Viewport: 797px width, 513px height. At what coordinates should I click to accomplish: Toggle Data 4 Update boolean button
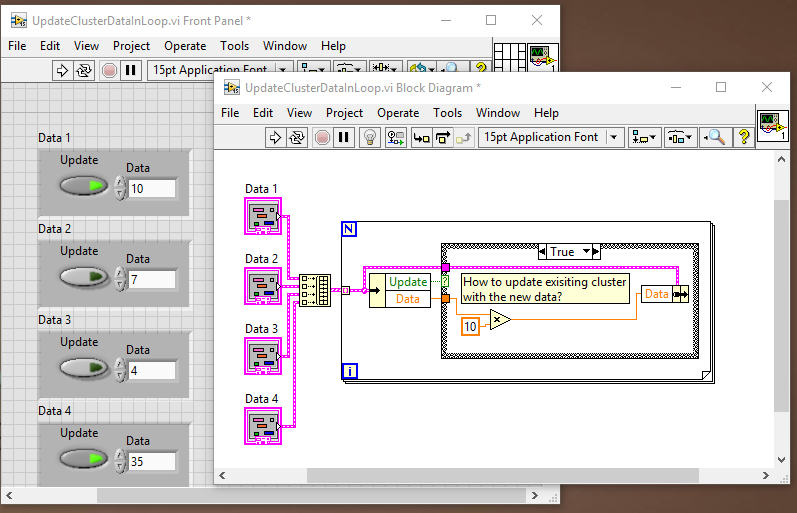click(84, 459)
